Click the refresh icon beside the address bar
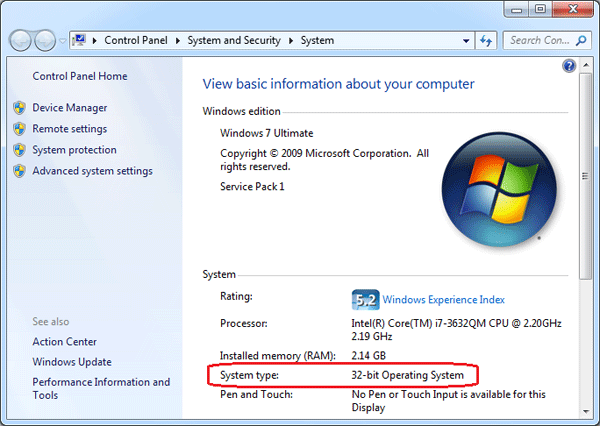Image resolution: width=600 pixels, height=426 pixels. (487, 41)
